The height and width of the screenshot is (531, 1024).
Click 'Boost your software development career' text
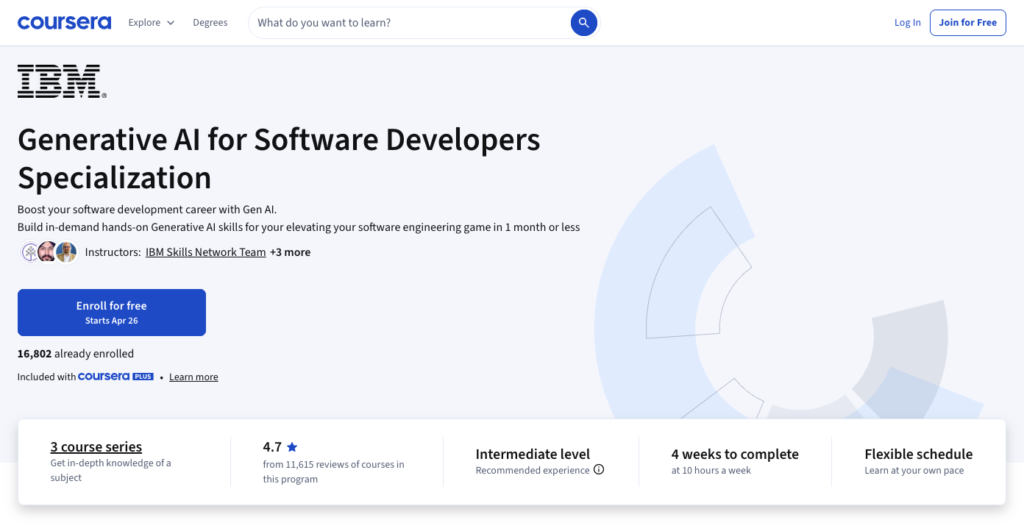147,210
